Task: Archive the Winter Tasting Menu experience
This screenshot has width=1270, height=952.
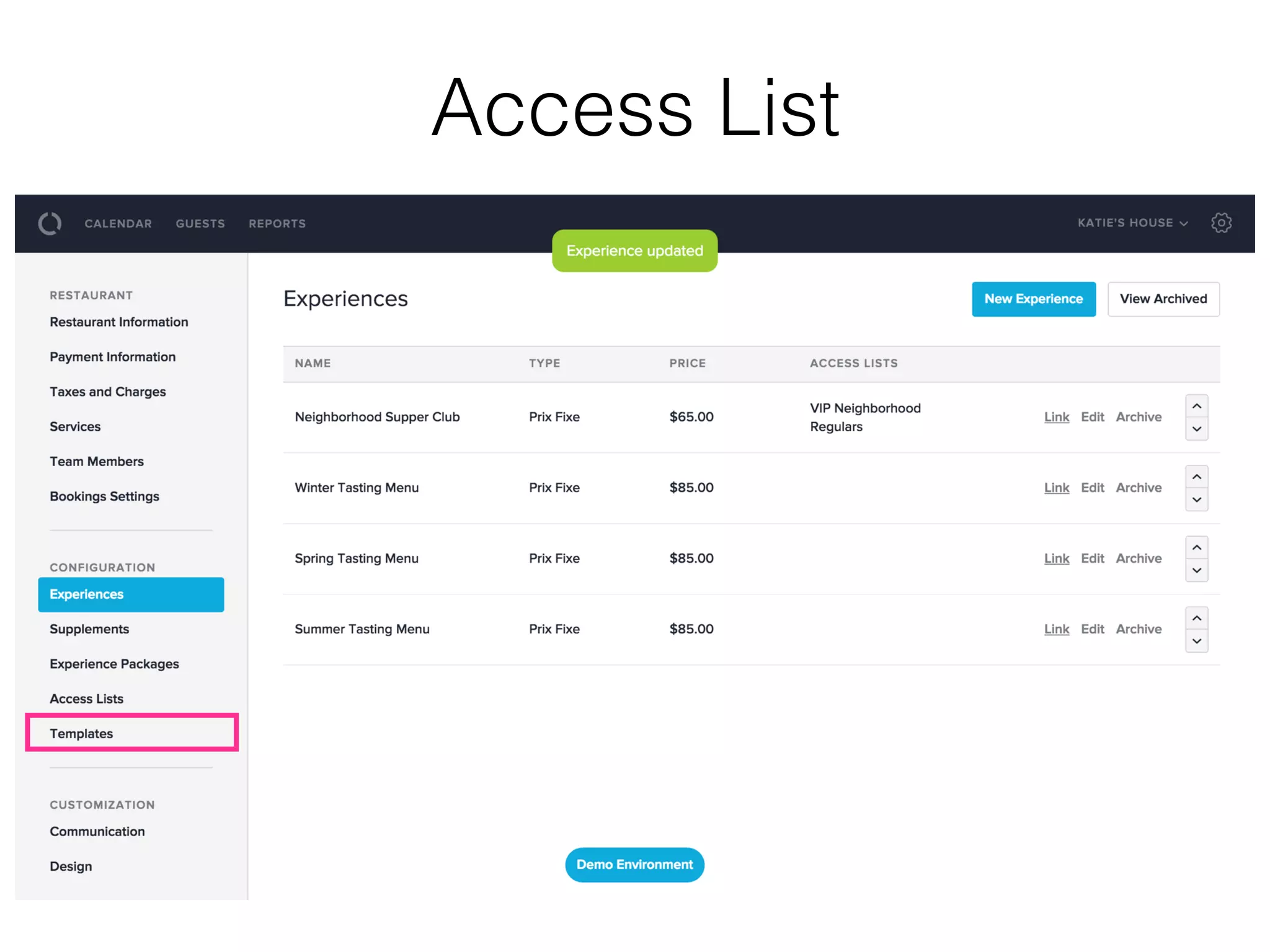Action: [x=1139, y=488]
